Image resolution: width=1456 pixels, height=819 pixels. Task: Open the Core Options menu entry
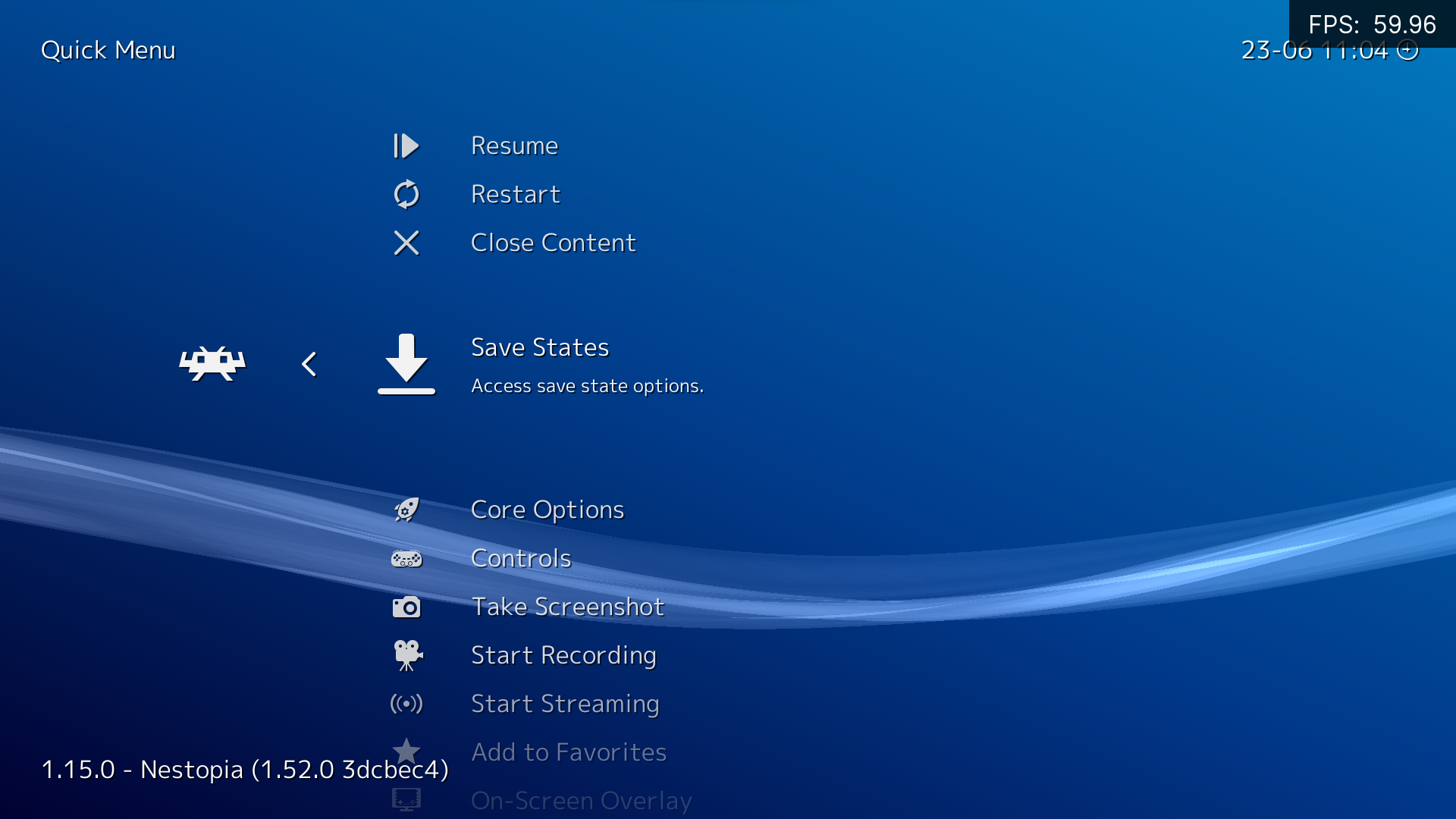(548, 510)
